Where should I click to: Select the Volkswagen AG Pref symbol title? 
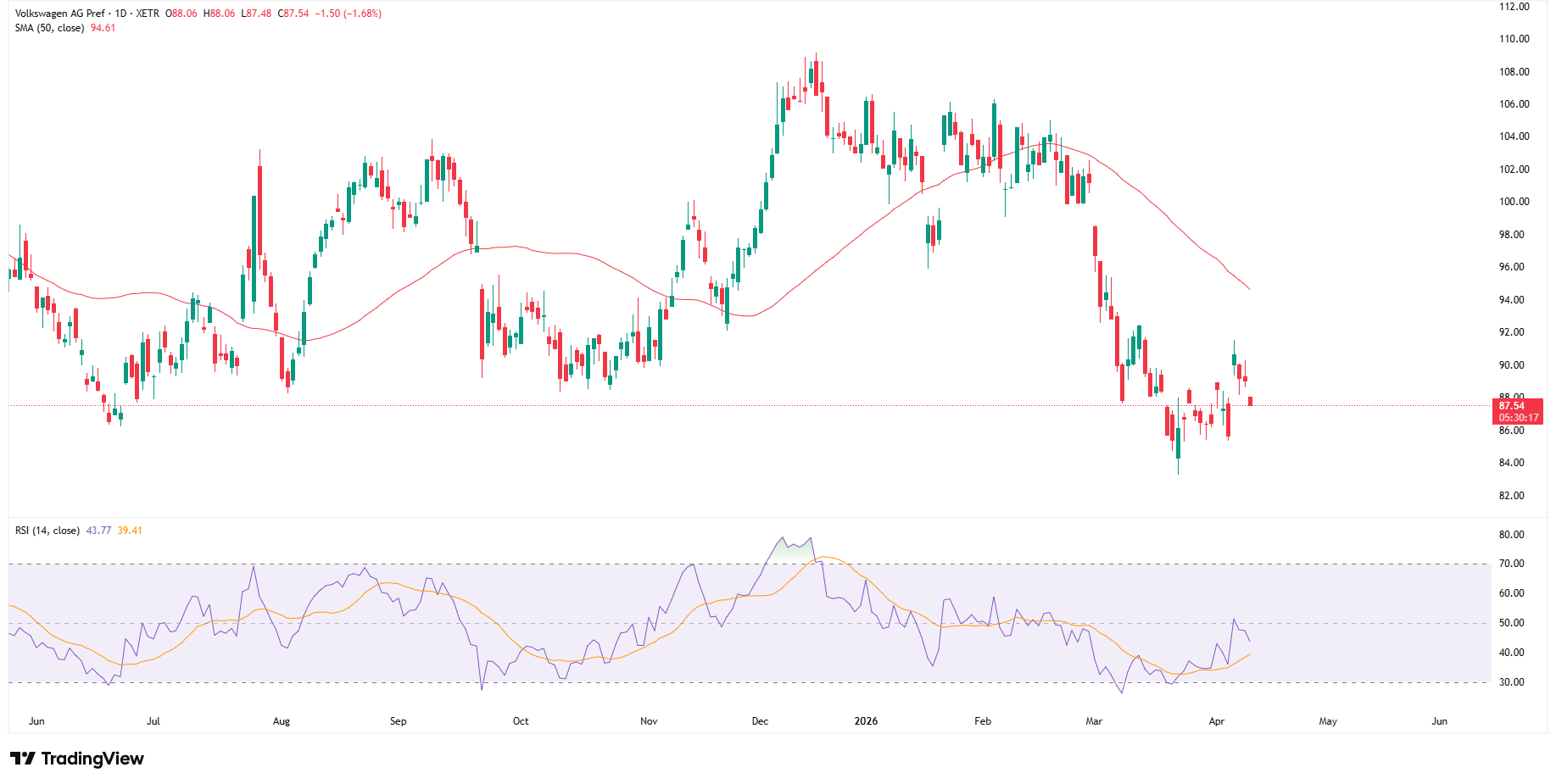point(60,14)
